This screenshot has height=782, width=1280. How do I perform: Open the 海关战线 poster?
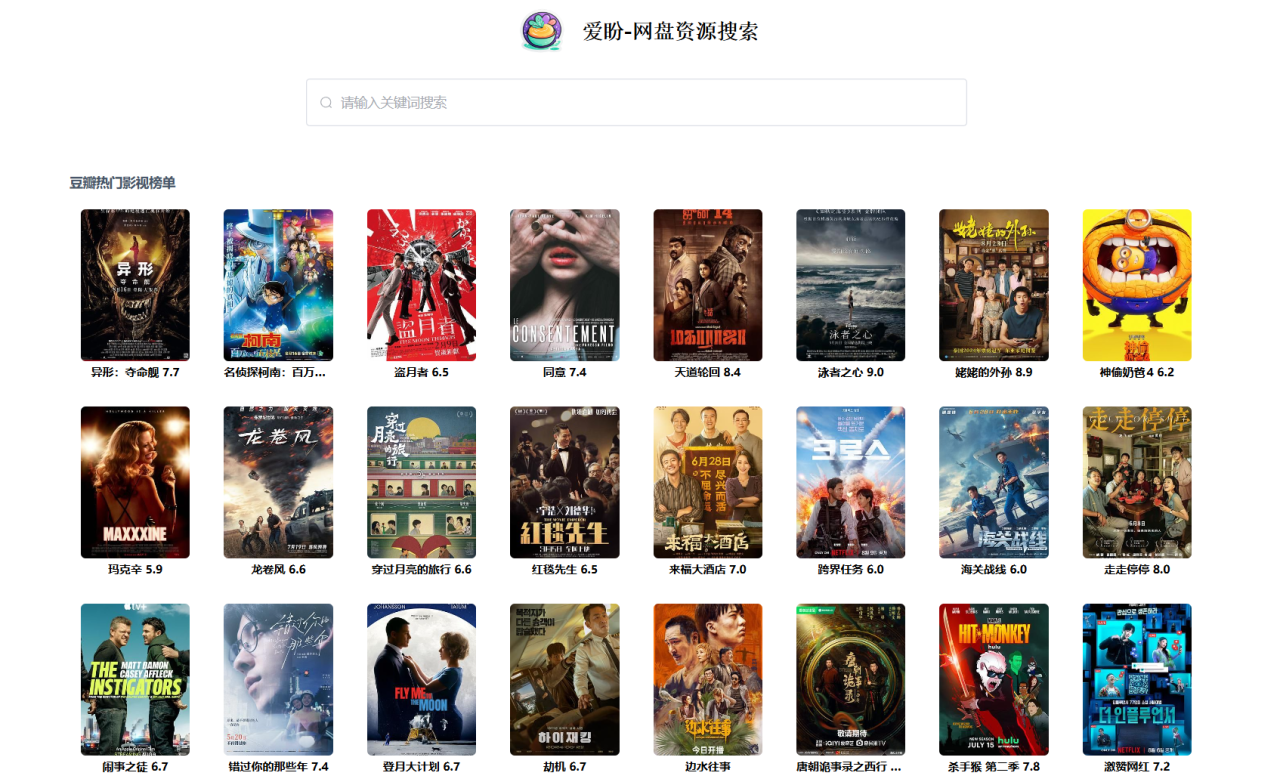point(993,482)
